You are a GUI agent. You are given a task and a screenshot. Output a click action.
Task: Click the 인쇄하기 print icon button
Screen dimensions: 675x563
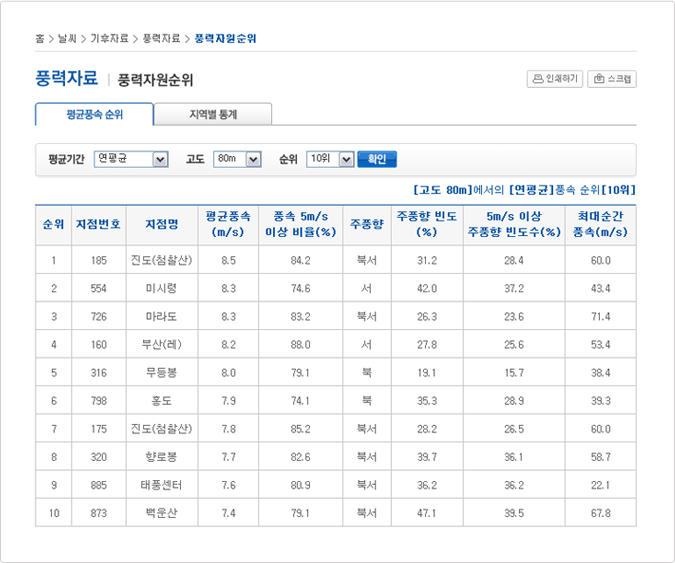click(x=554, y=79)
